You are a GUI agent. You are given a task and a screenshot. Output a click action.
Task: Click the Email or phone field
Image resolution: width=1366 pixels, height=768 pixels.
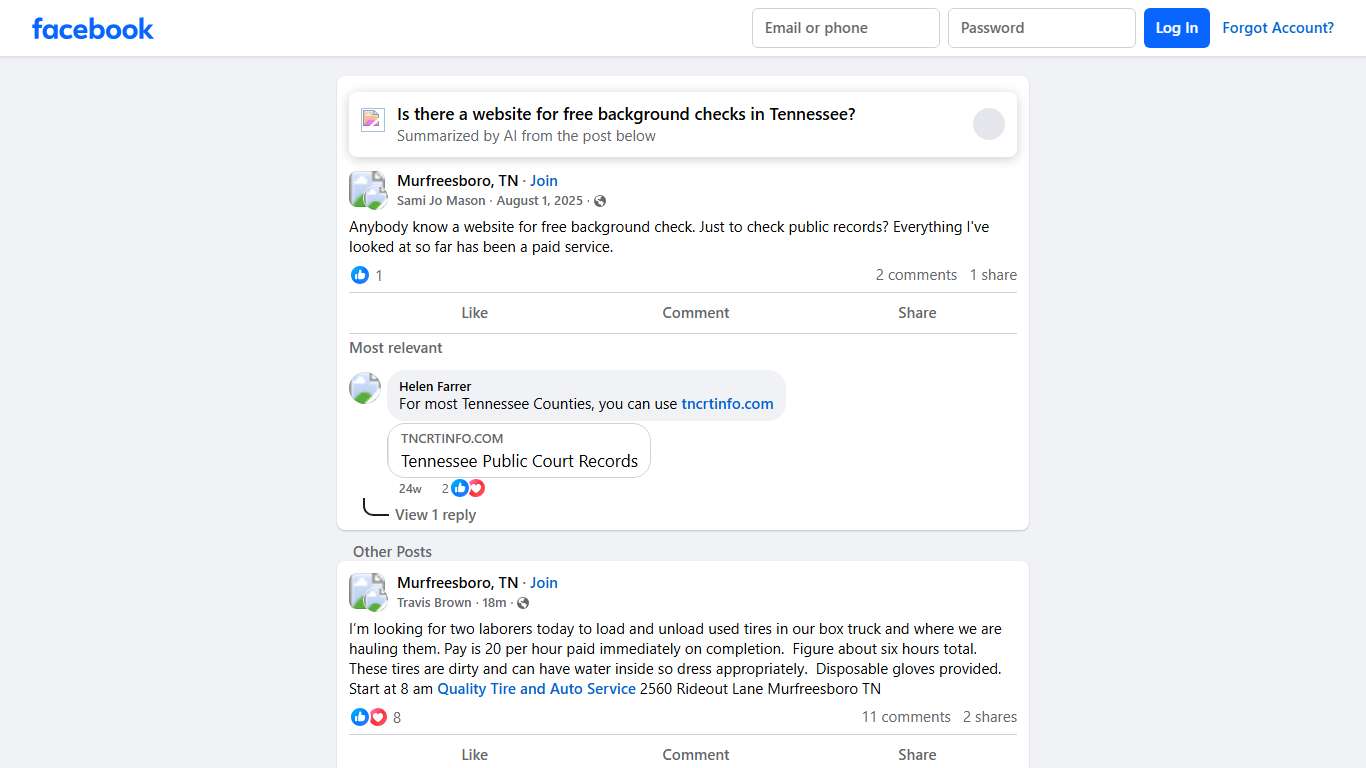[x=845, y=28]
